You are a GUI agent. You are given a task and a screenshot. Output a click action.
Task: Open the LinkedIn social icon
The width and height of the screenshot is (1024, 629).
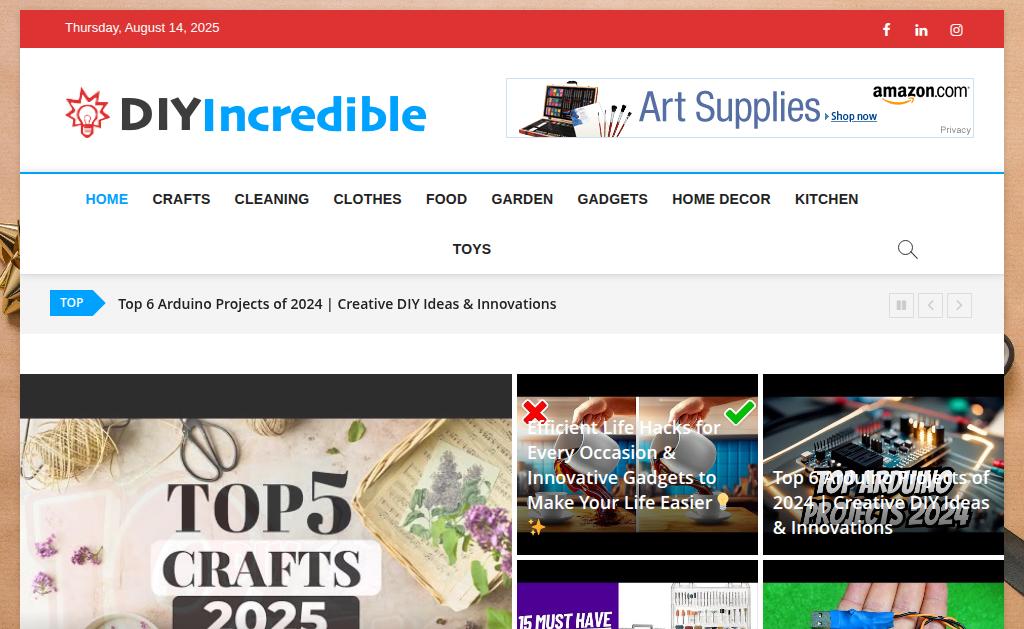[x=921, y=30]
